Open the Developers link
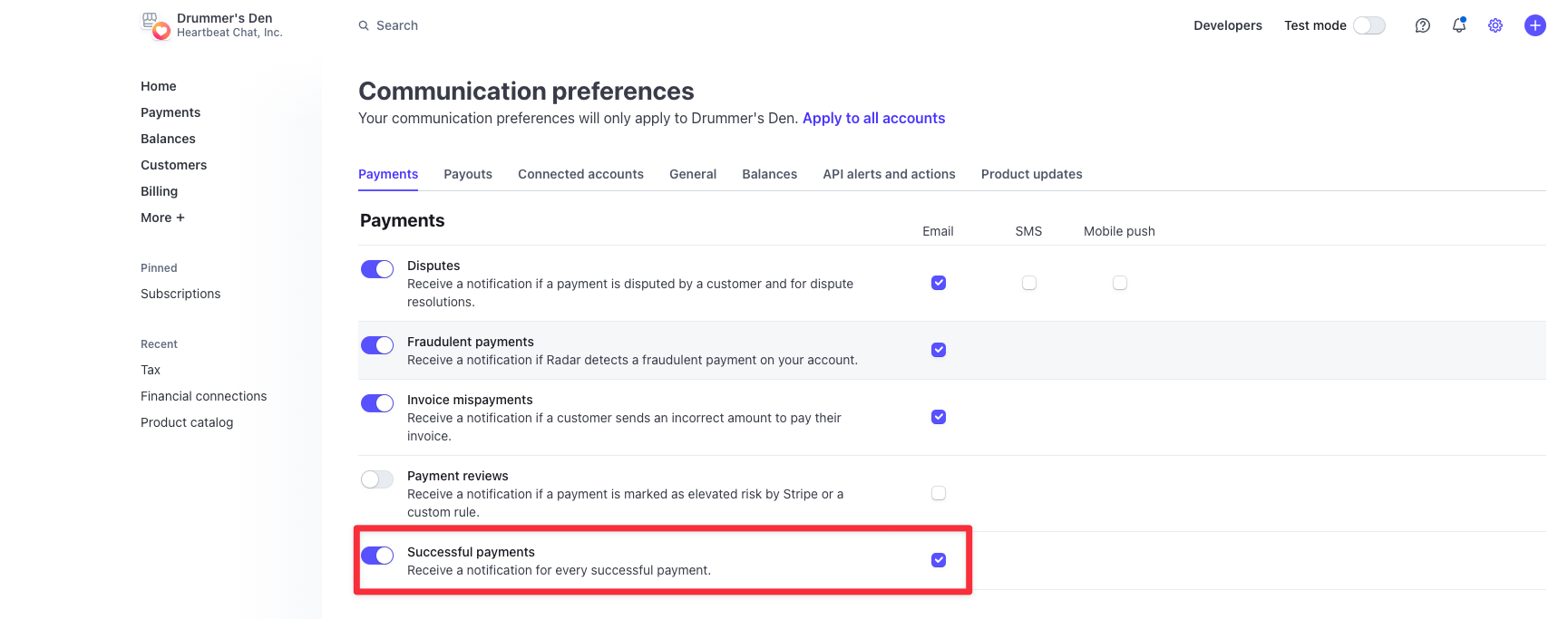The height and width of the screenshot is (619, 1568). tap(1227, 25)
